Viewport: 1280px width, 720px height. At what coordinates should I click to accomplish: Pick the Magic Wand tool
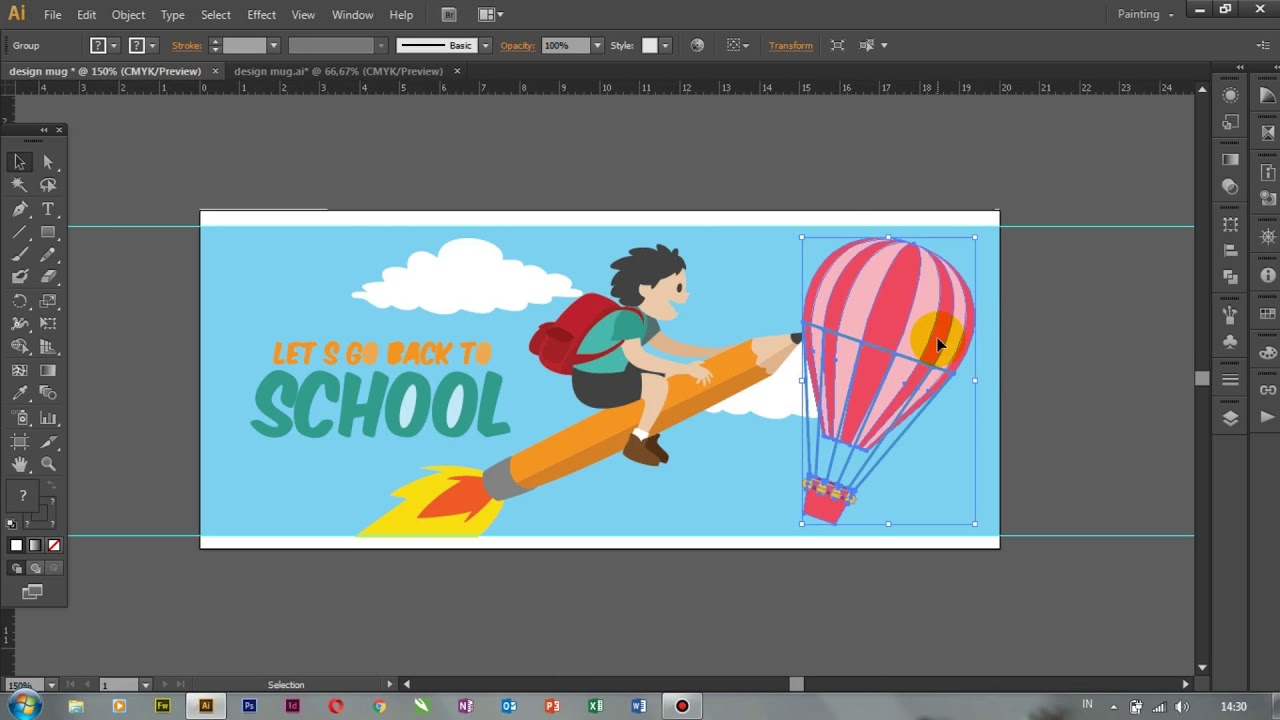[x=19, y=185]
